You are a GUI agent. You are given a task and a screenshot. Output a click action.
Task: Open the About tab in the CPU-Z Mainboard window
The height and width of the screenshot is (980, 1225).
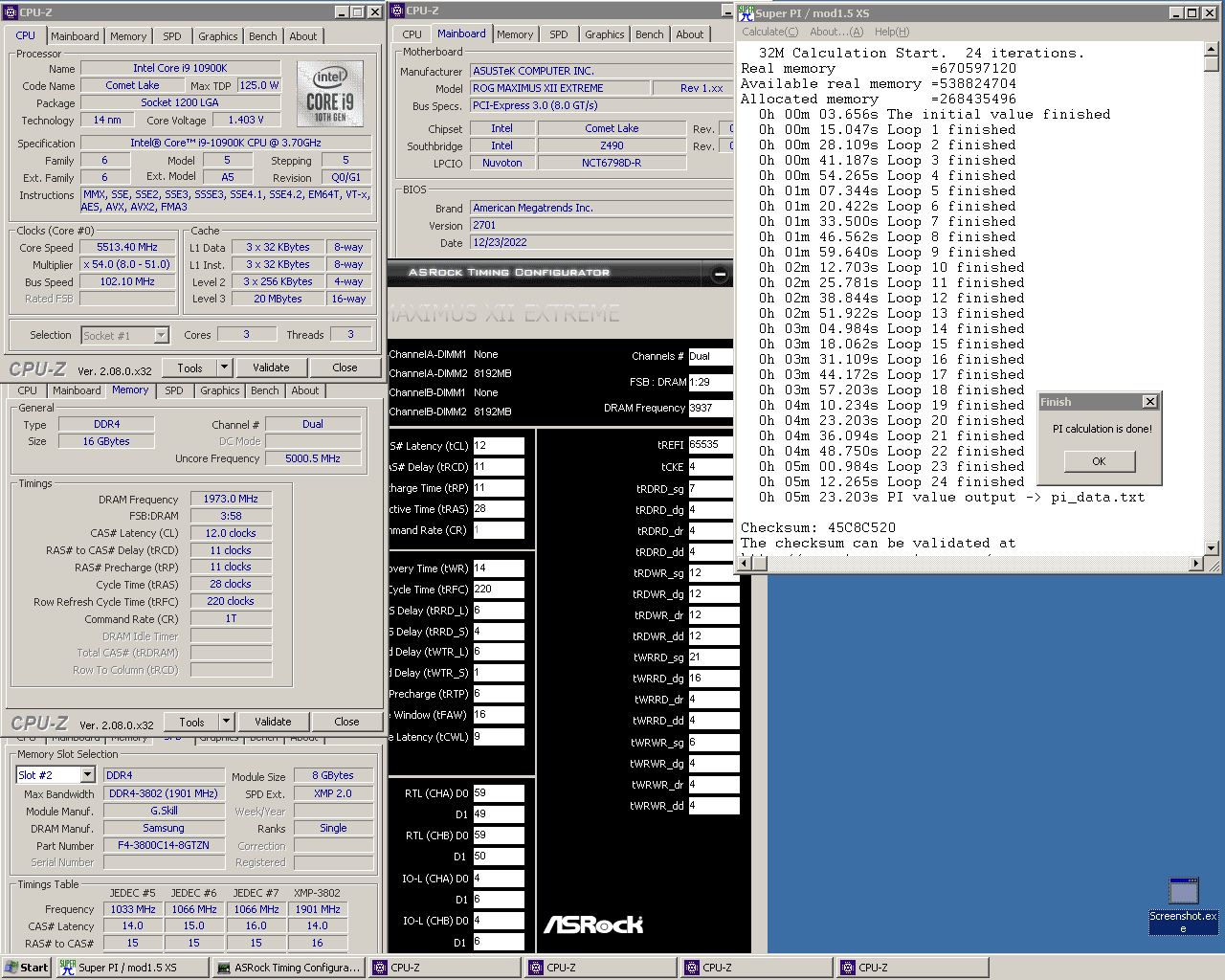690,34
